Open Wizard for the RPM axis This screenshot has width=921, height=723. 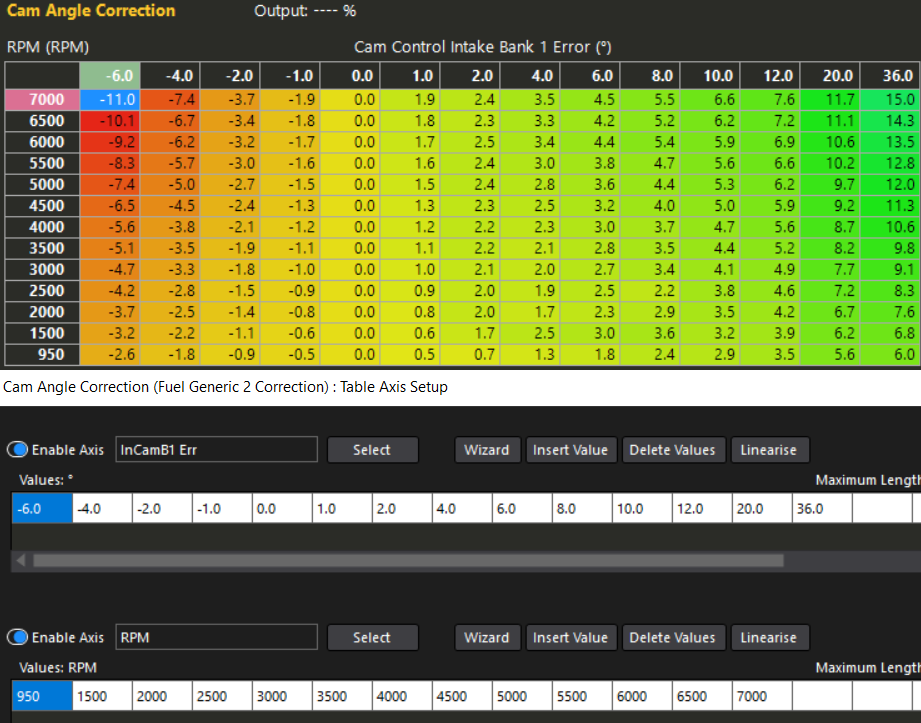pos(487,638)
